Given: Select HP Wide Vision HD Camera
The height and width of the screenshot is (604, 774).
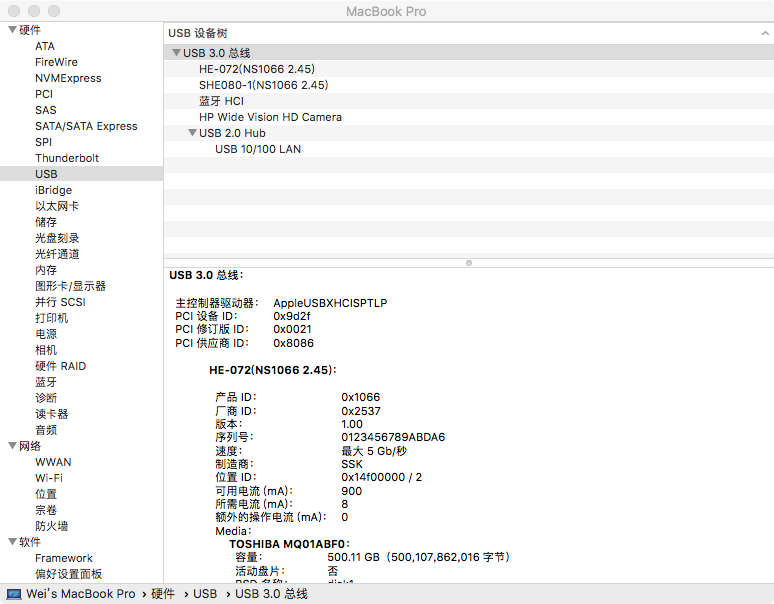Looking at the screenshot, I should 270,117.
